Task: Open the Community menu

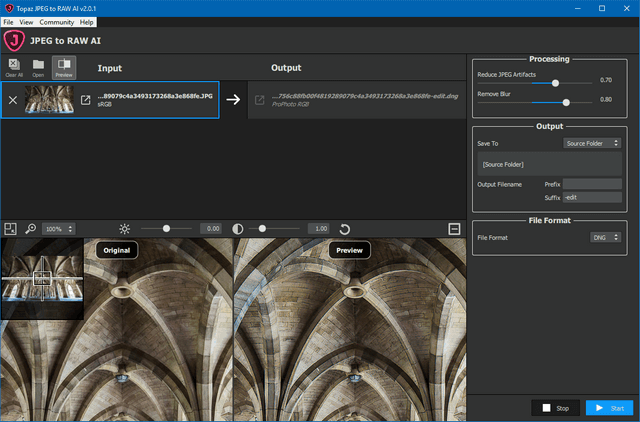Action: pos(56,21)
